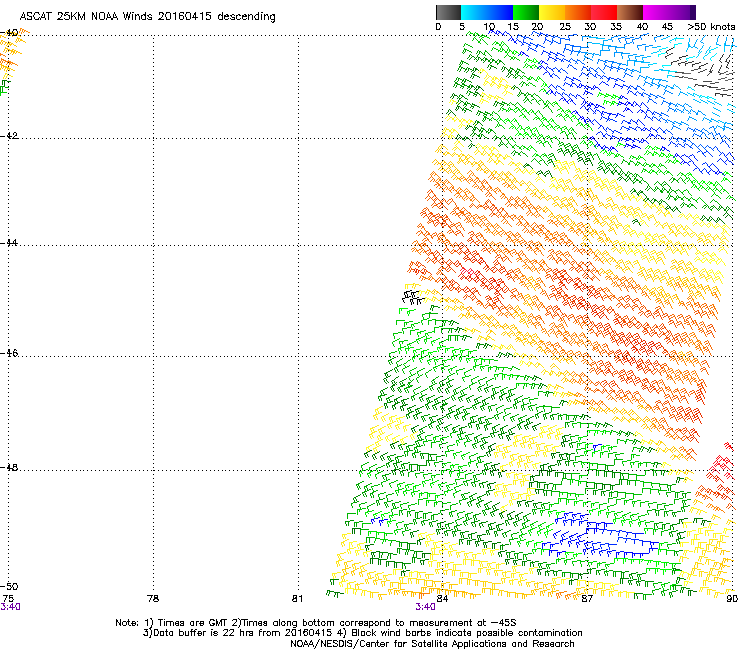Click the '84' longitude axis label

tap(442, 599)
